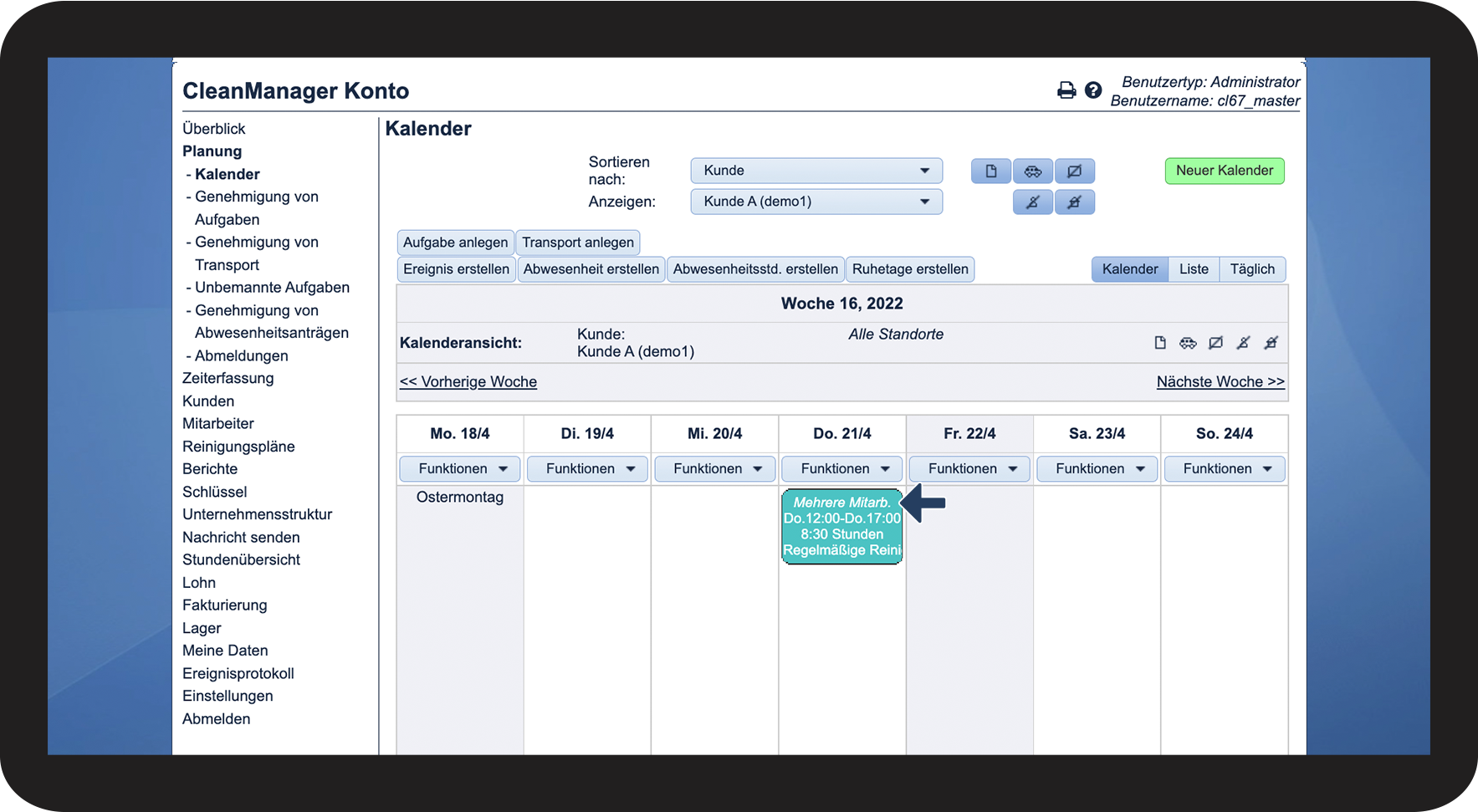Open Lager in the sidebar

pos(202,628)
